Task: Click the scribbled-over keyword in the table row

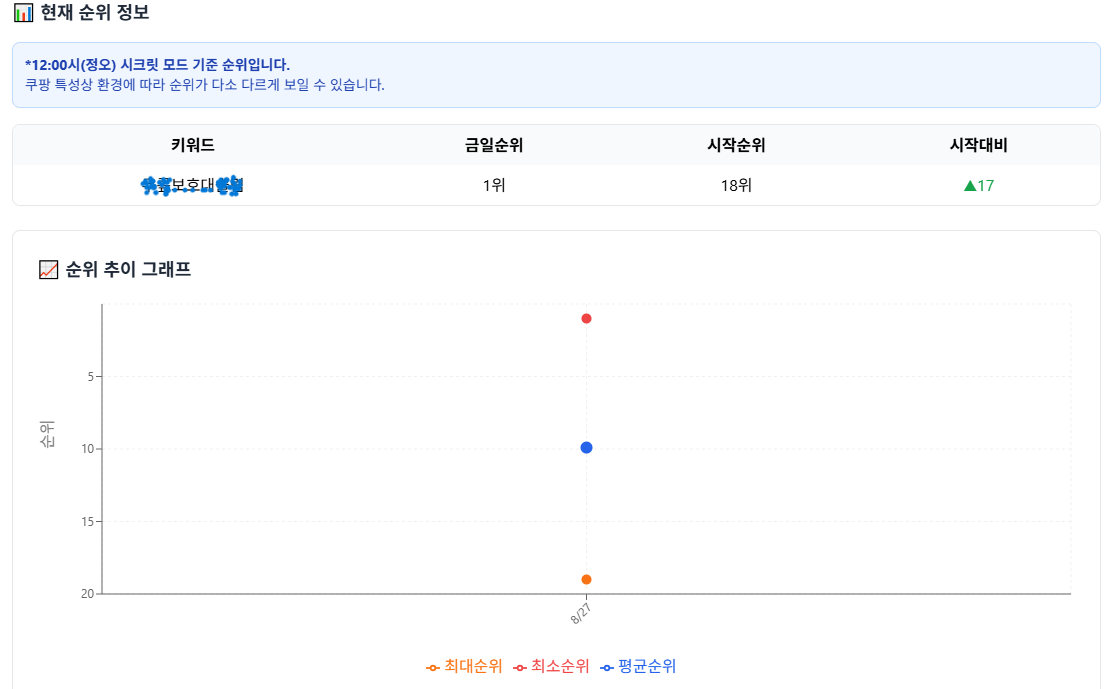Action: point(193,186)
